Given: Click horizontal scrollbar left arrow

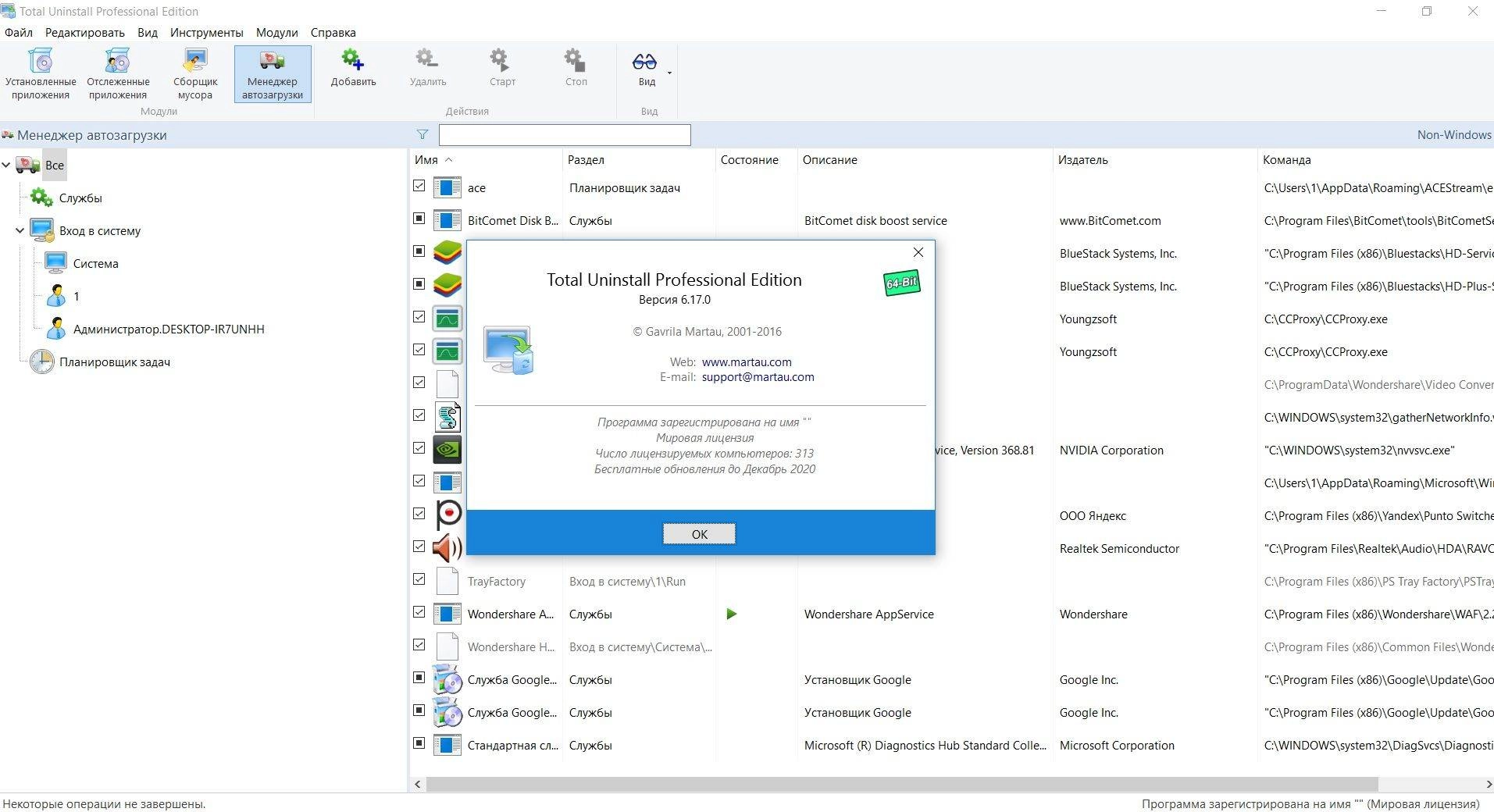Looking at the screenshot, I should click(418, 784).
